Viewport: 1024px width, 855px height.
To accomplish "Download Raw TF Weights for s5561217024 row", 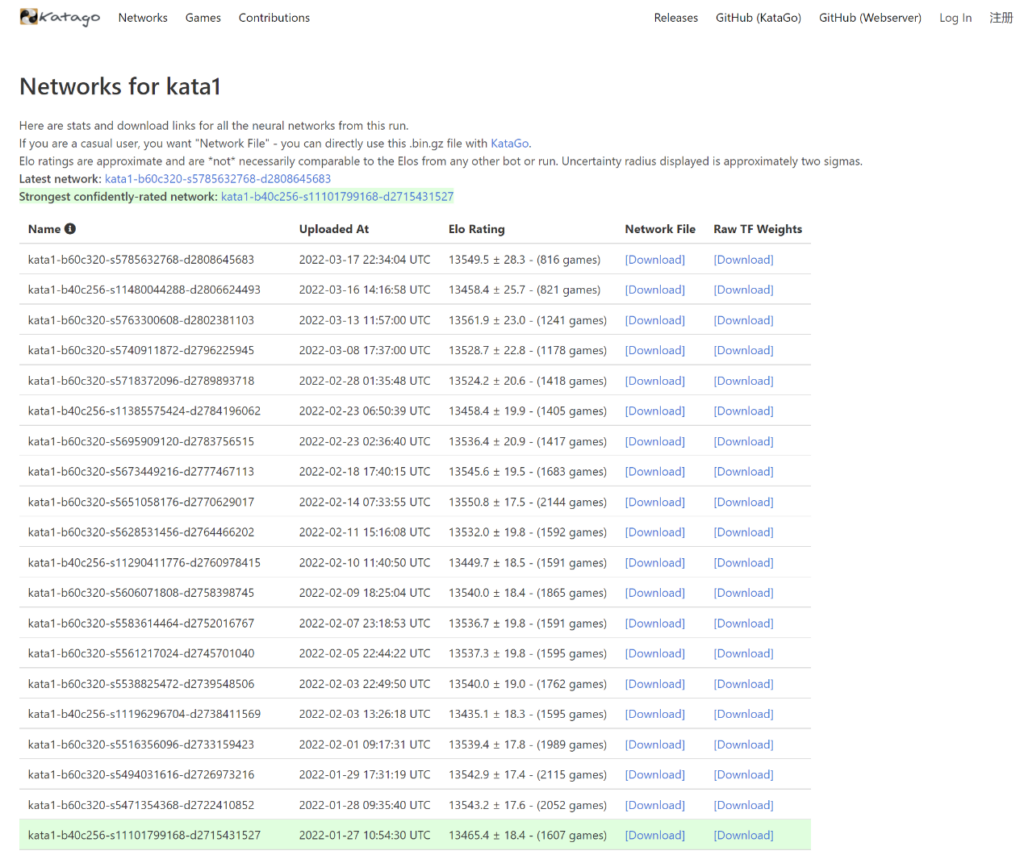I will point(743,653).
